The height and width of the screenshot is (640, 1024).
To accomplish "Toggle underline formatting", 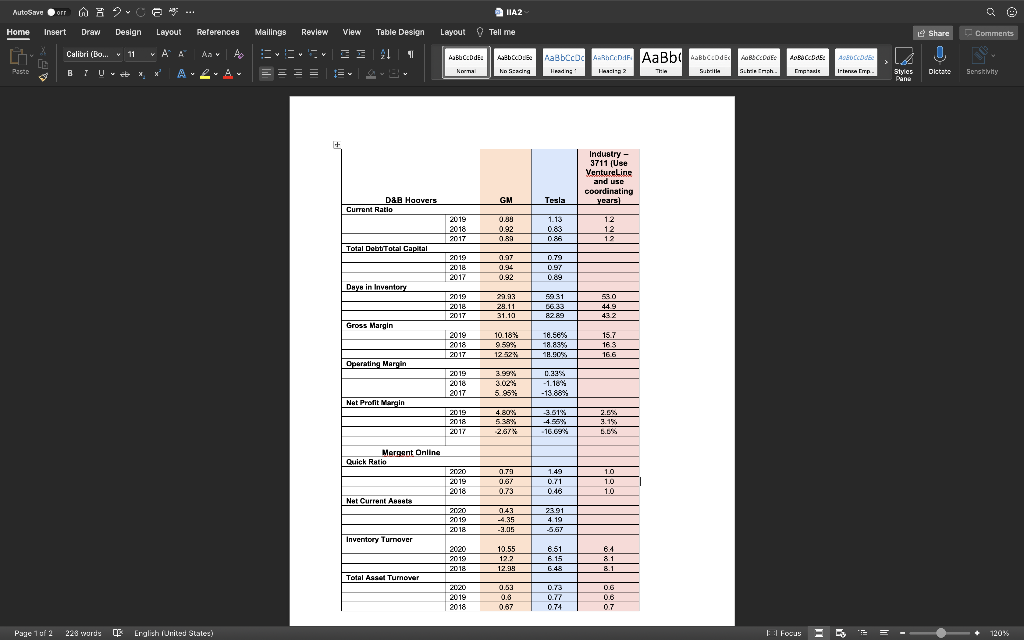I will click(x=101, y=74).
